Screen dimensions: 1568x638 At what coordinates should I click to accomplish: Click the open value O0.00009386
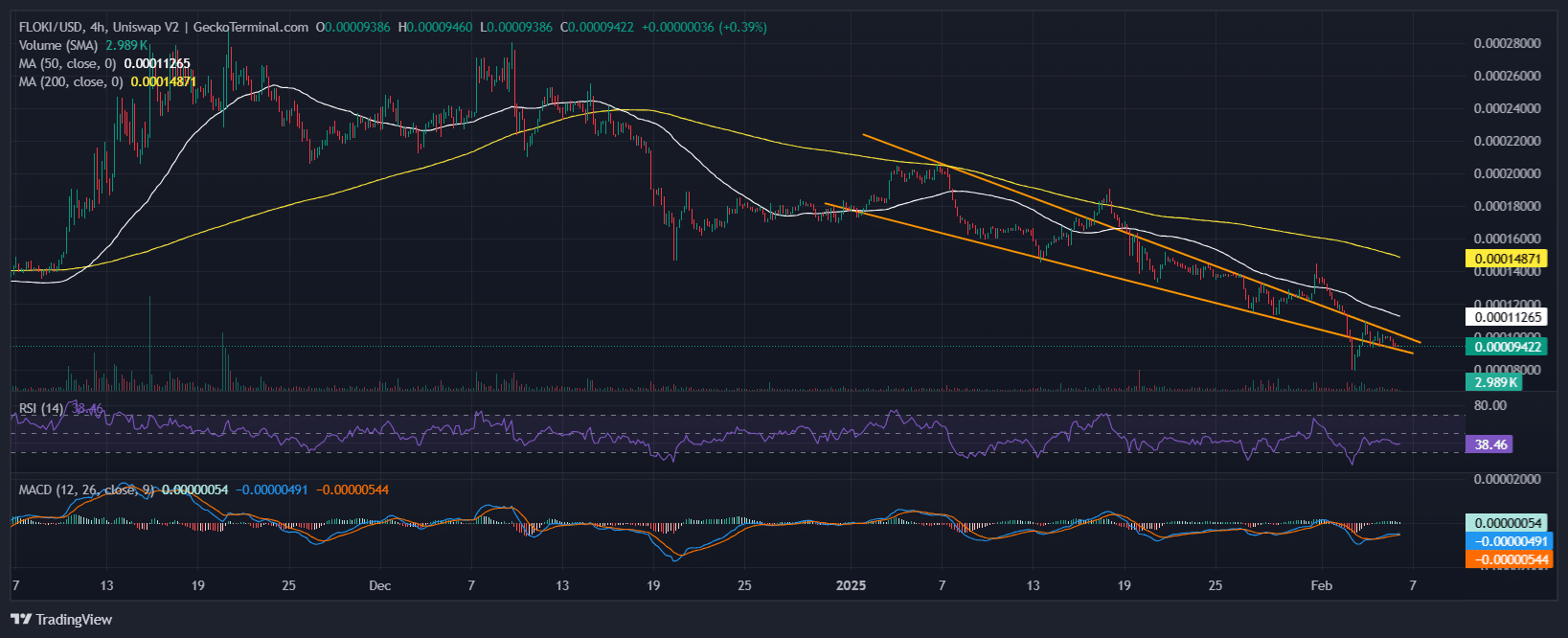pyautogui.click(x=353, y=27)
